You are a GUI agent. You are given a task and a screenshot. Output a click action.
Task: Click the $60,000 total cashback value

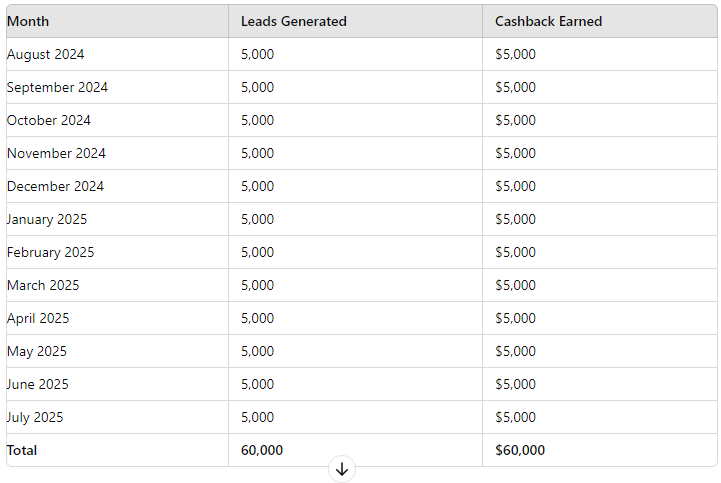click(520, 450)
